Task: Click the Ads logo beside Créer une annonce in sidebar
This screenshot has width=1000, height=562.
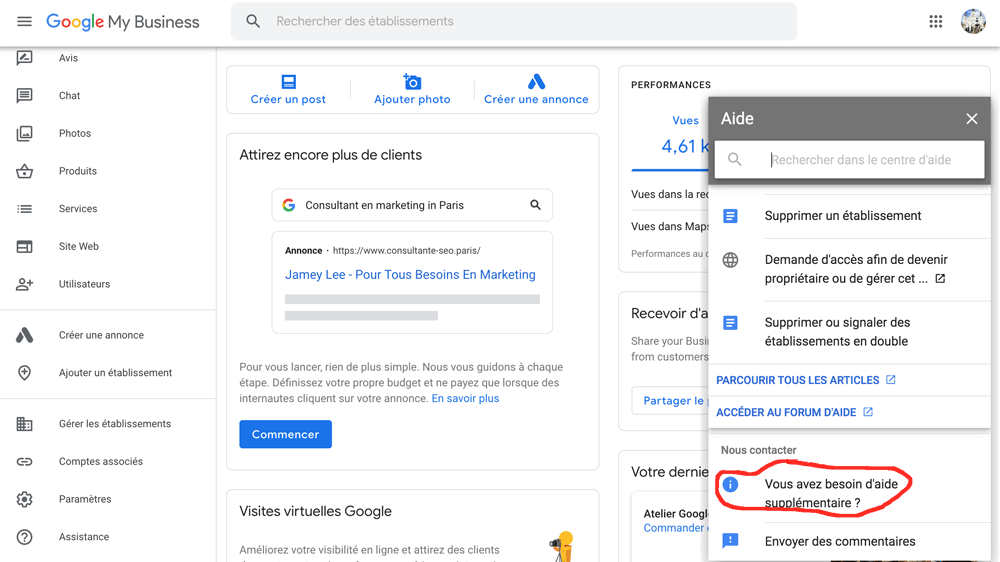Action: pos(24,335)
